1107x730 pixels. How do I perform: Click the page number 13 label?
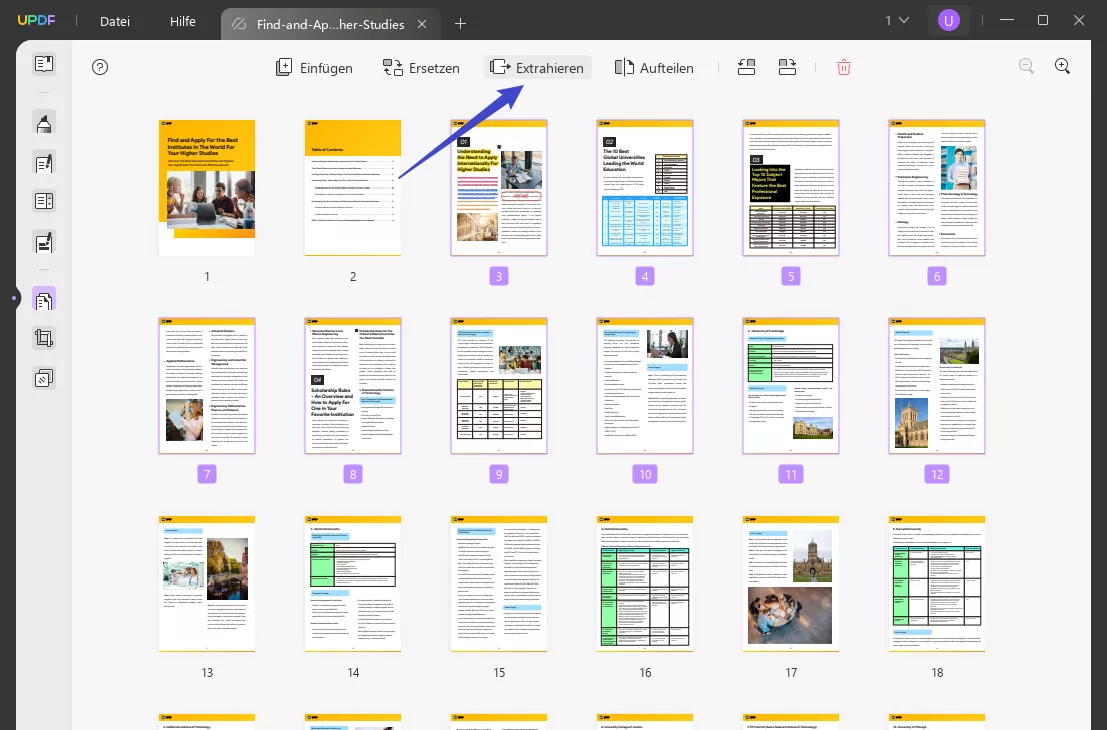207,673
